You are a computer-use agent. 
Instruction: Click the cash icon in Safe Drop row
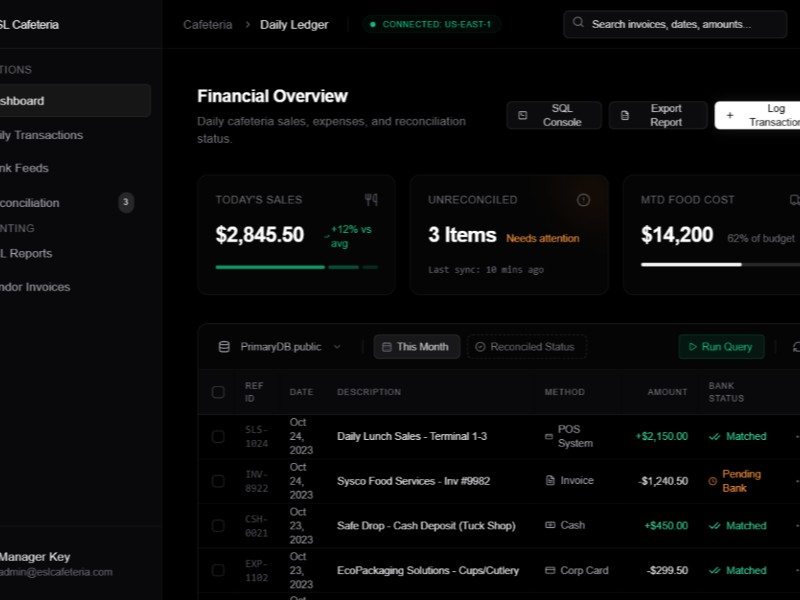point(550,525)
